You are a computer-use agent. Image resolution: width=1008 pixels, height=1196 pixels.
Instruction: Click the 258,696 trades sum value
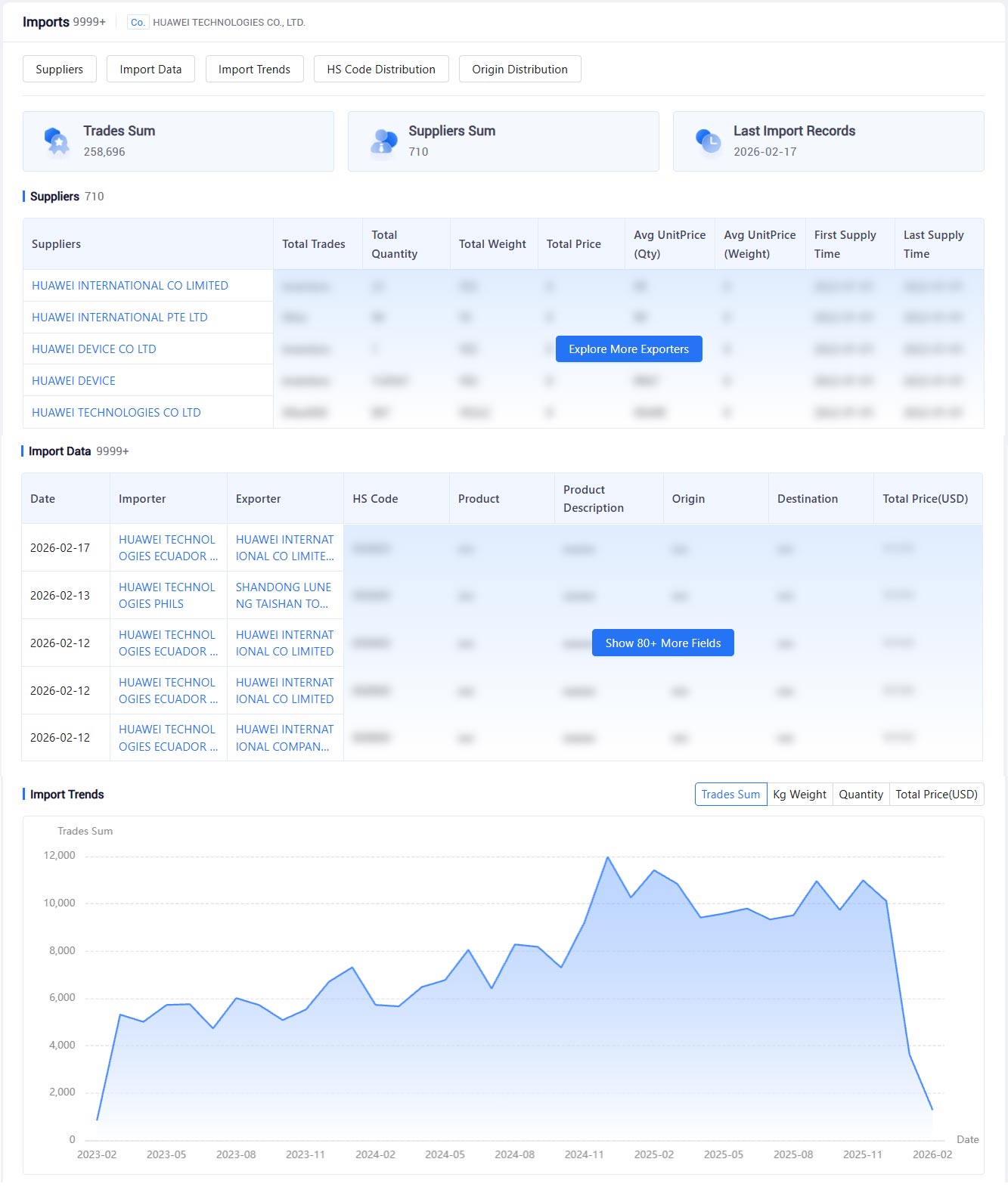click(x=104, y=152)
